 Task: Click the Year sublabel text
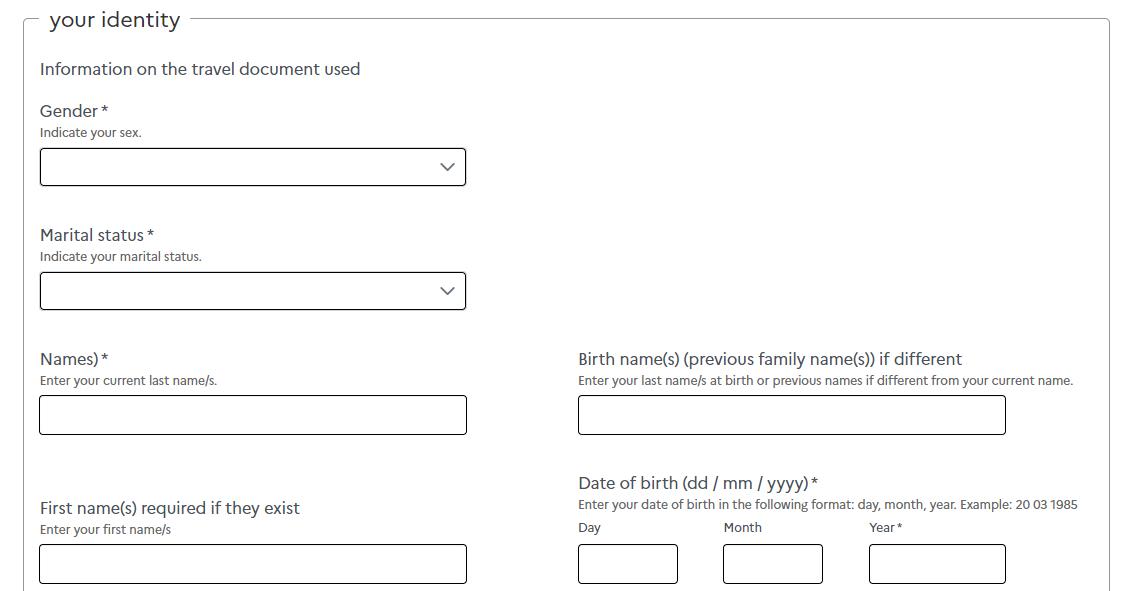[x=882, y=527]
